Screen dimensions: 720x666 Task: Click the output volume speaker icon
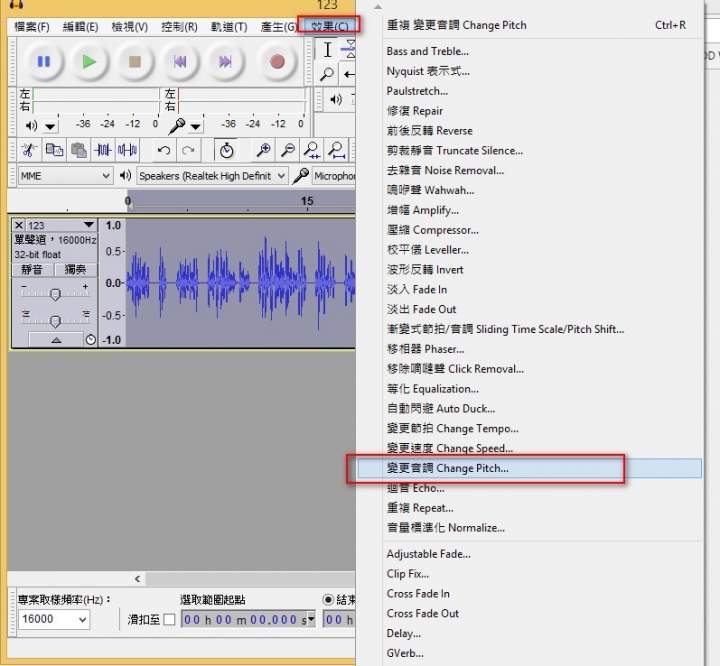click(336, 99)
